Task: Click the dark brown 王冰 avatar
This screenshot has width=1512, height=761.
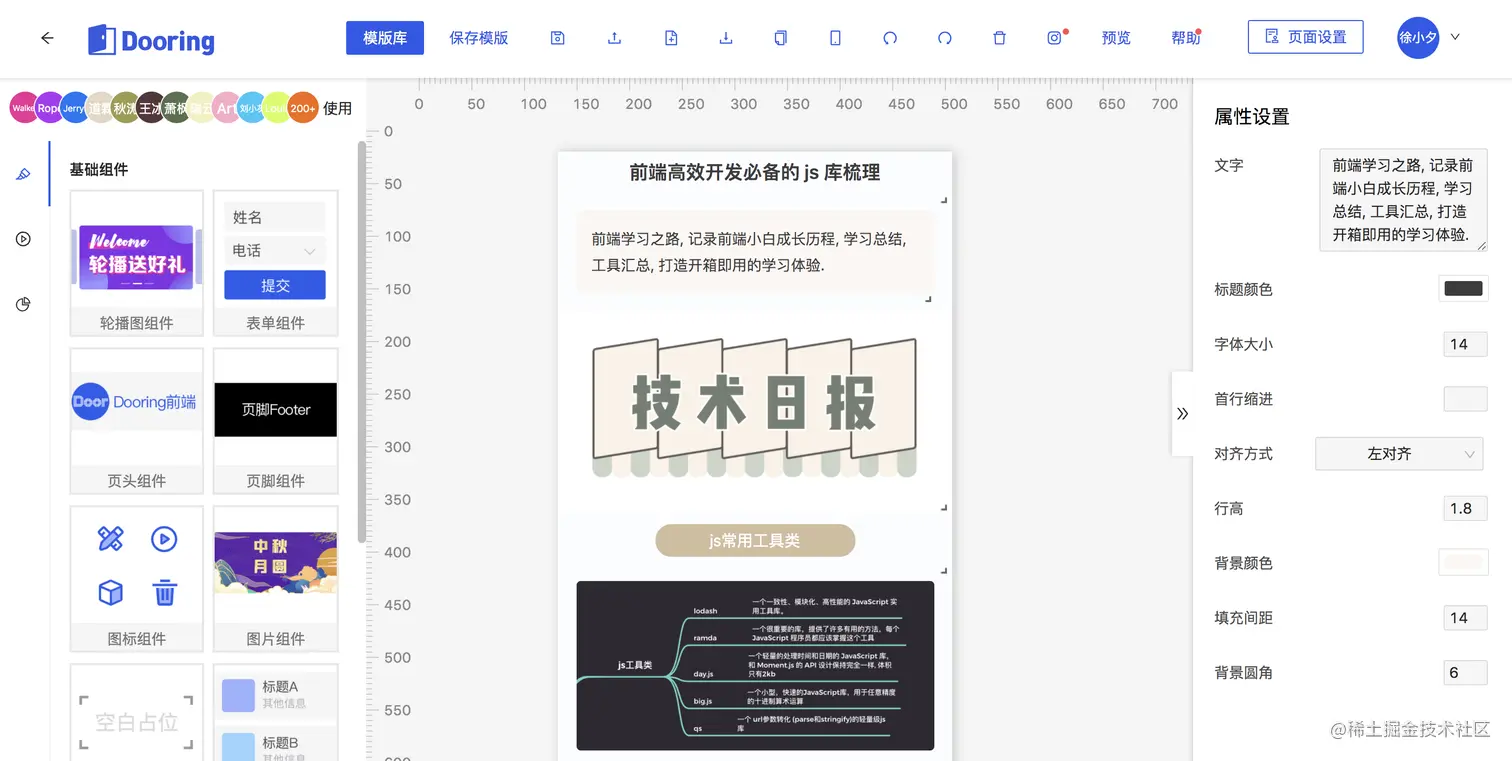Action: click(x=150, y=108)
